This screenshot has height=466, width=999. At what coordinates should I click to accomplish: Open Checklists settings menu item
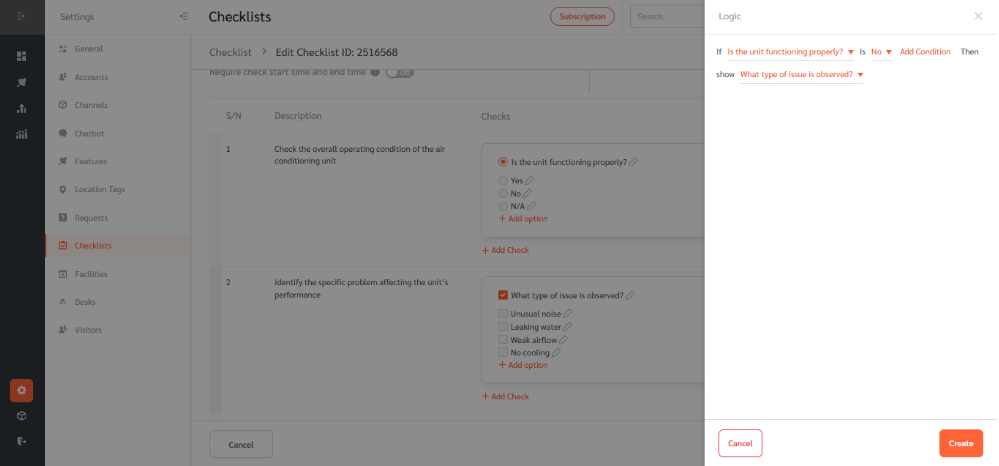coord(118,245)
